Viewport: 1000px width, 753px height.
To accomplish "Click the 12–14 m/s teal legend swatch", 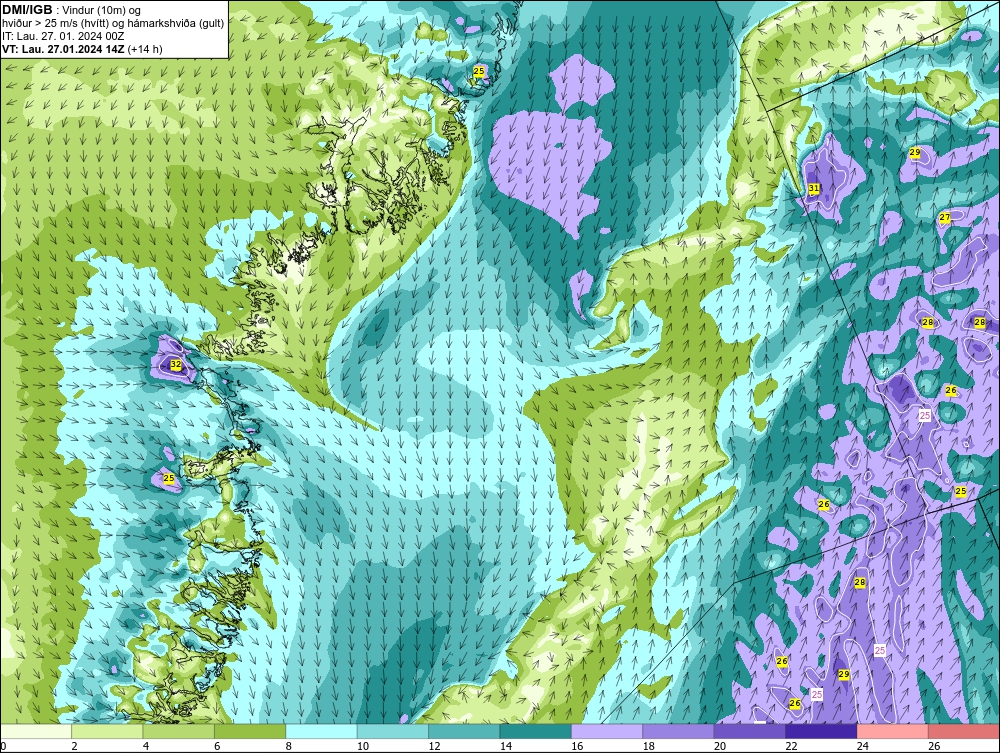I will coord(464,731).
